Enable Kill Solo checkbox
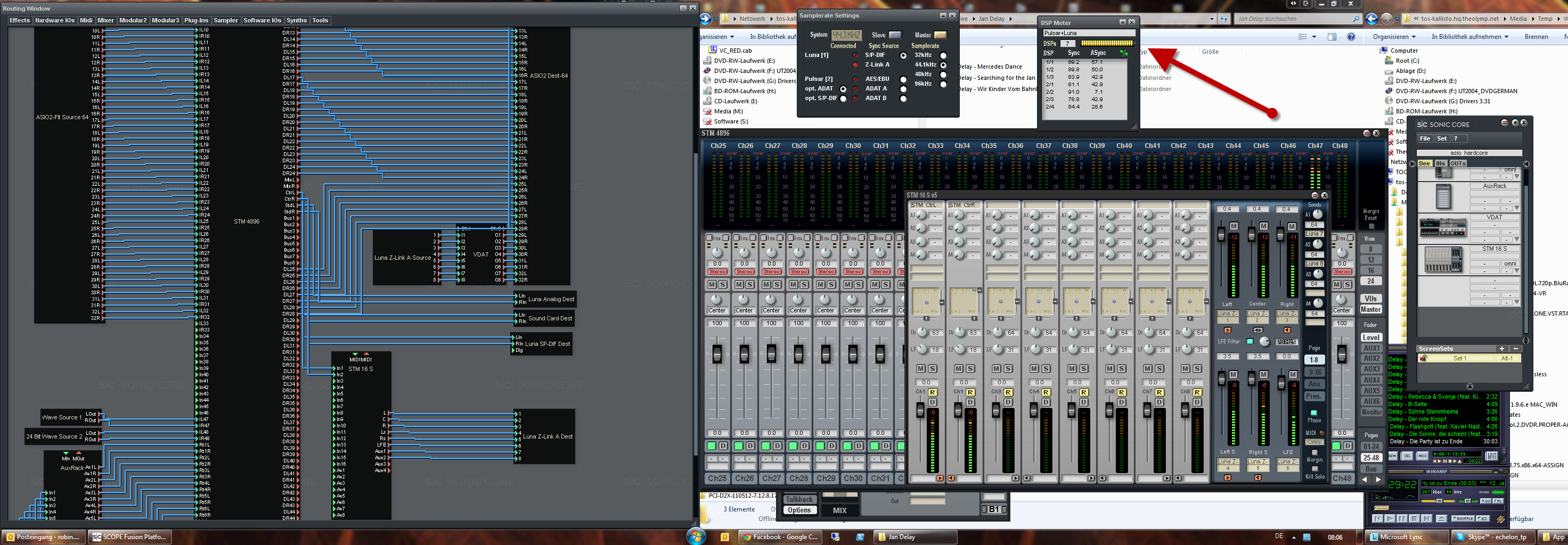This screenshot has height=545, width=1568. [x=1316, y=469]
